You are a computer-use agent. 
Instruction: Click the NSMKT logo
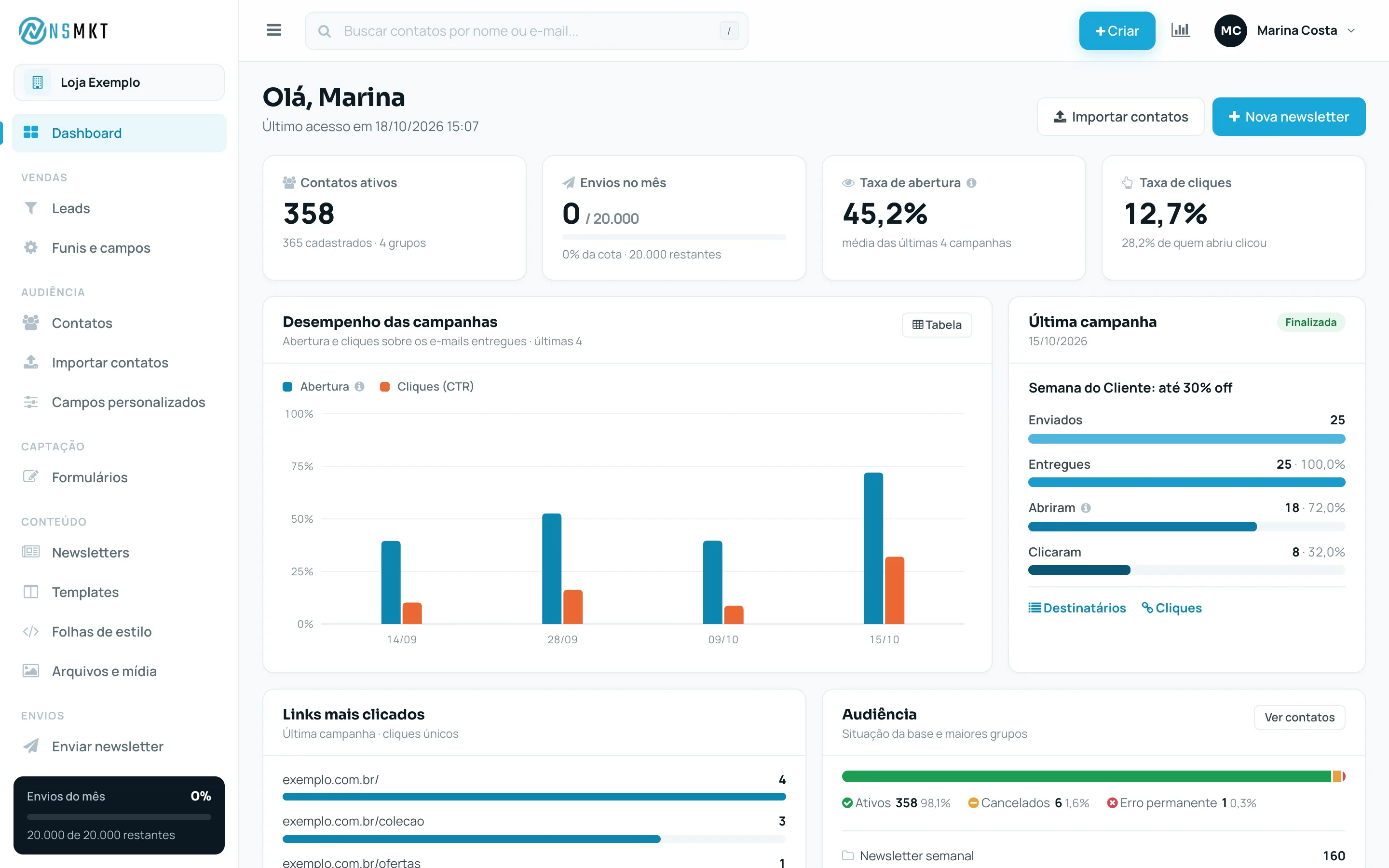pos(63,30)
